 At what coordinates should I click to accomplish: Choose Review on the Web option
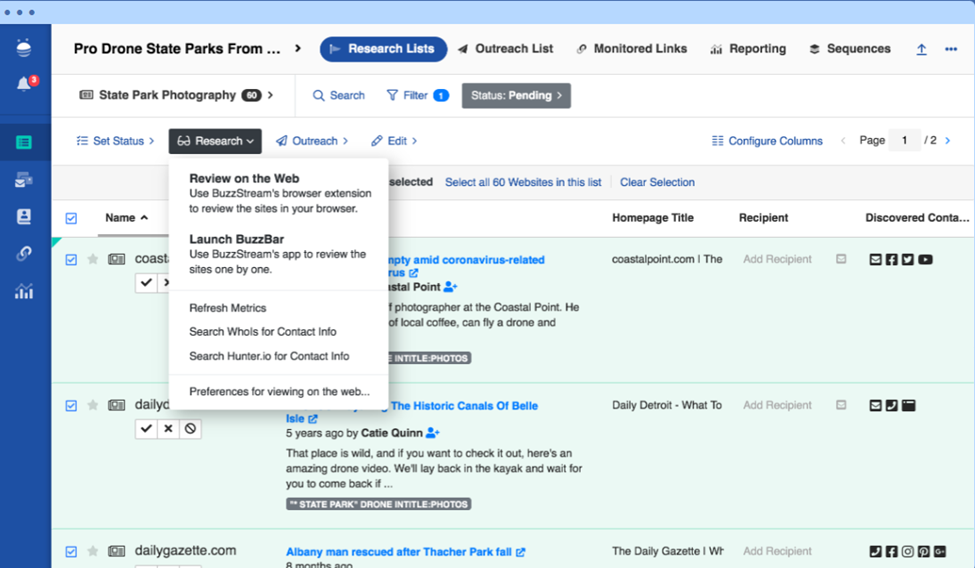pos(280,193)
